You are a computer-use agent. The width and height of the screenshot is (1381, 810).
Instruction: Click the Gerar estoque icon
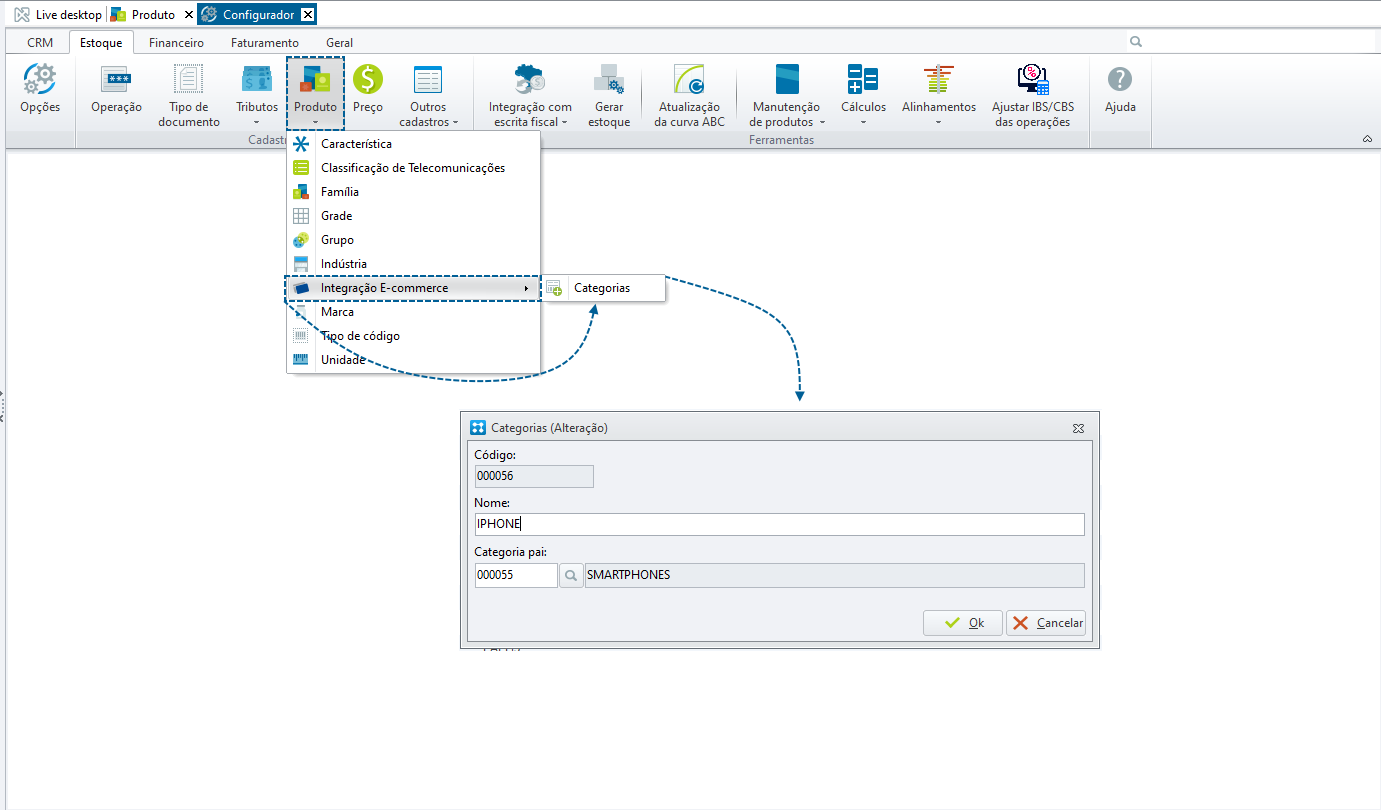608,80
